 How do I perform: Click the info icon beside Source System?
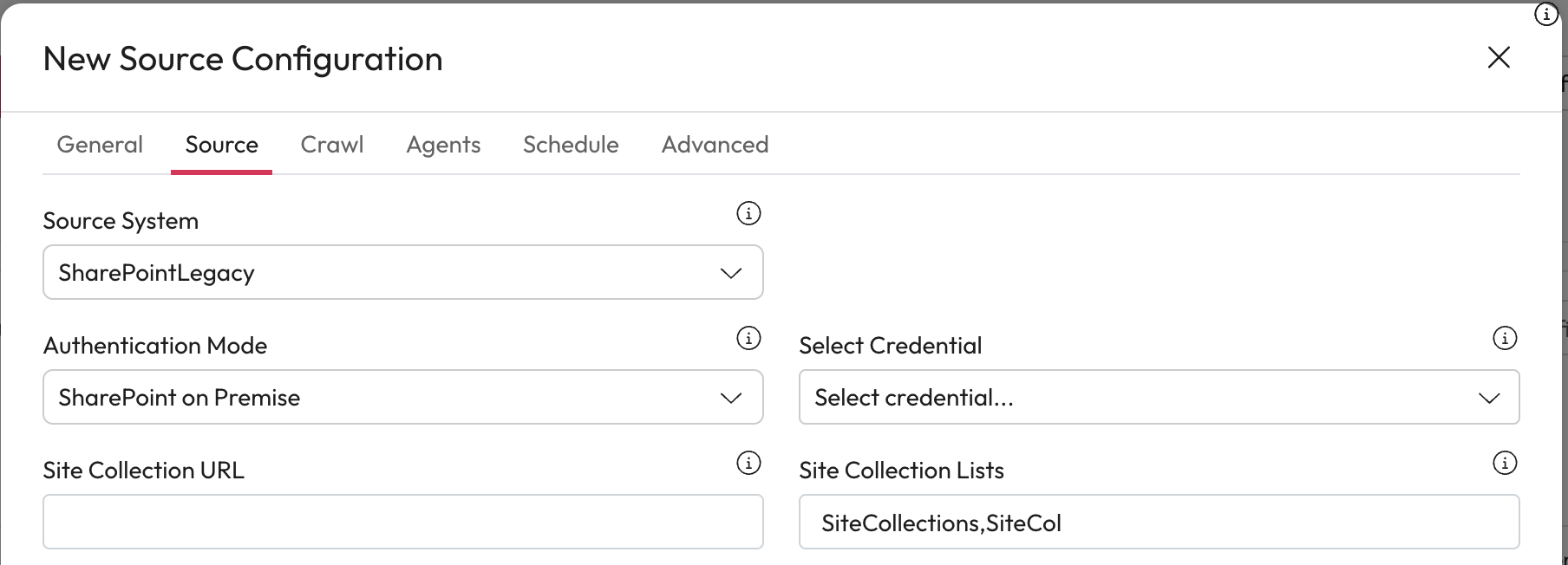coord(748,213)
